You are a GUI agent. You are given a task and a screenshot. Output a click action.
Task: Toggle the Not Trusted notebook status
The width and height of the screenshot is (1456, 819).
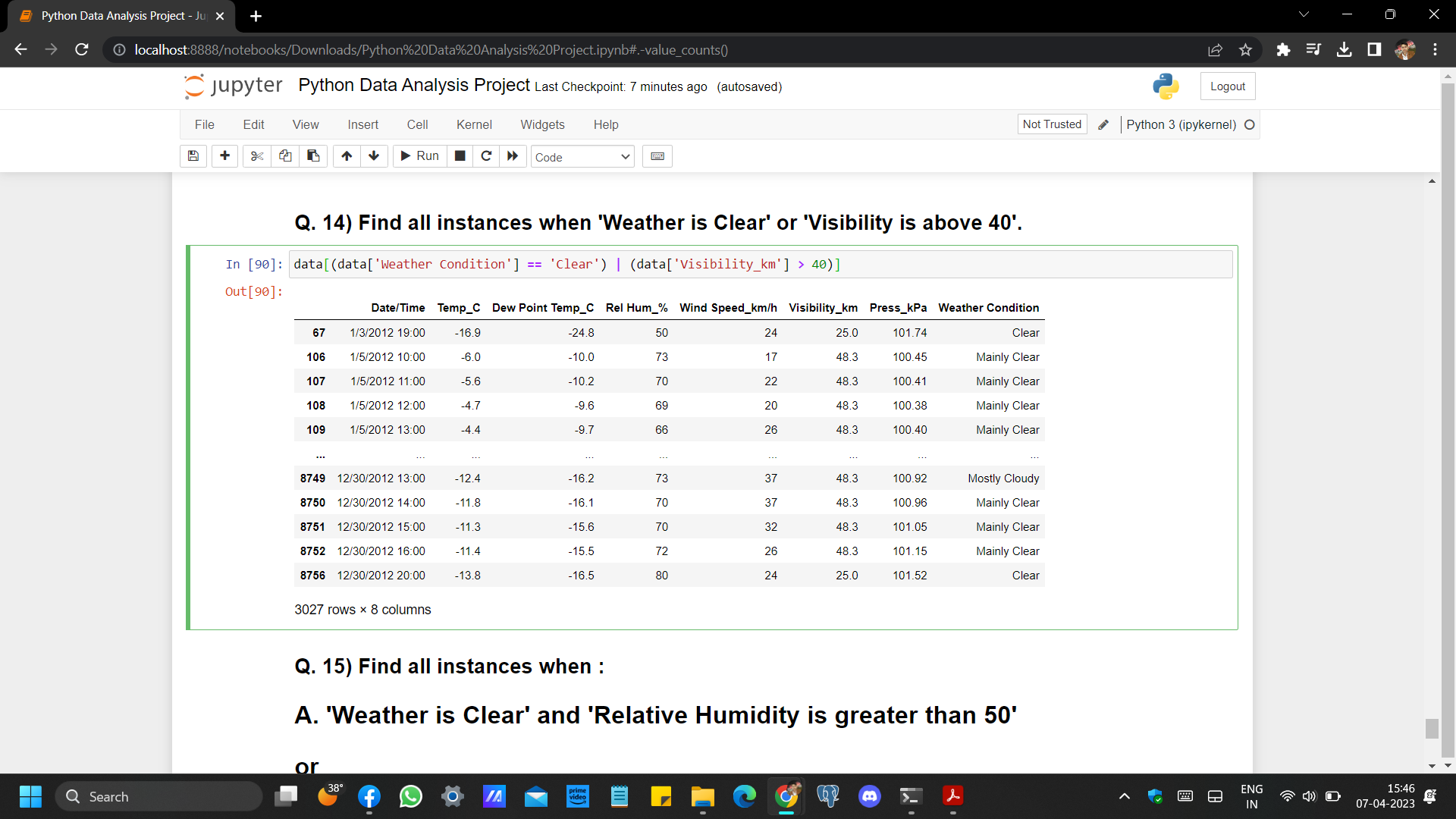pyautogui.click(x=1052, y=124)
